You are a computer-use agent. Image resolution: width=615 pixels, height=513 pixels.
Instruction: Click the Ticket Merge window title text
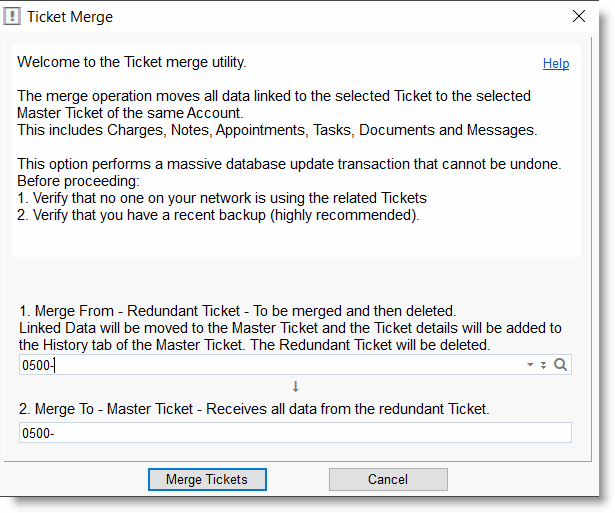(x=70, y=17)
